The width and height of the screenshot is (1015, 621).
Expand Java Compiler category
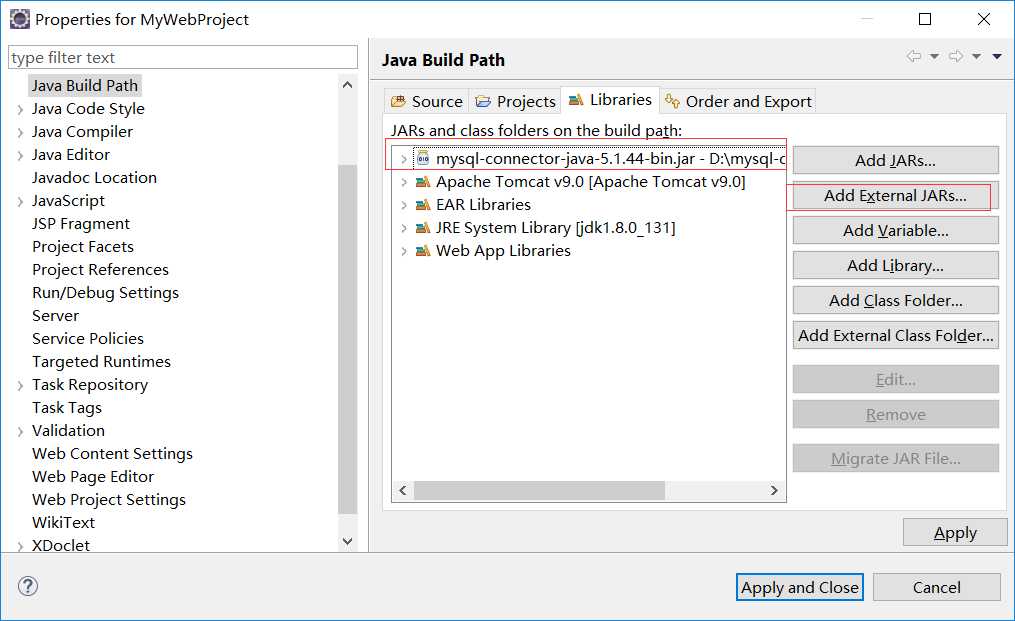point(20,133)
